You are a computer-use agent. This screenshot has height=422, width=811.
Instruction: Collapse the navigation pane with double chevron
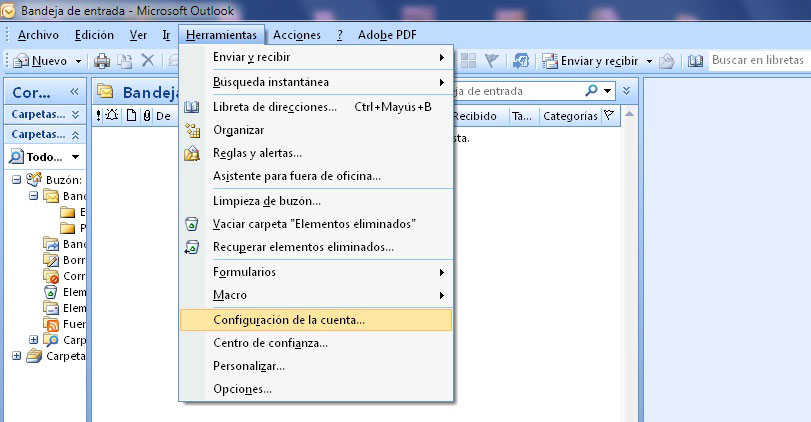74,92
